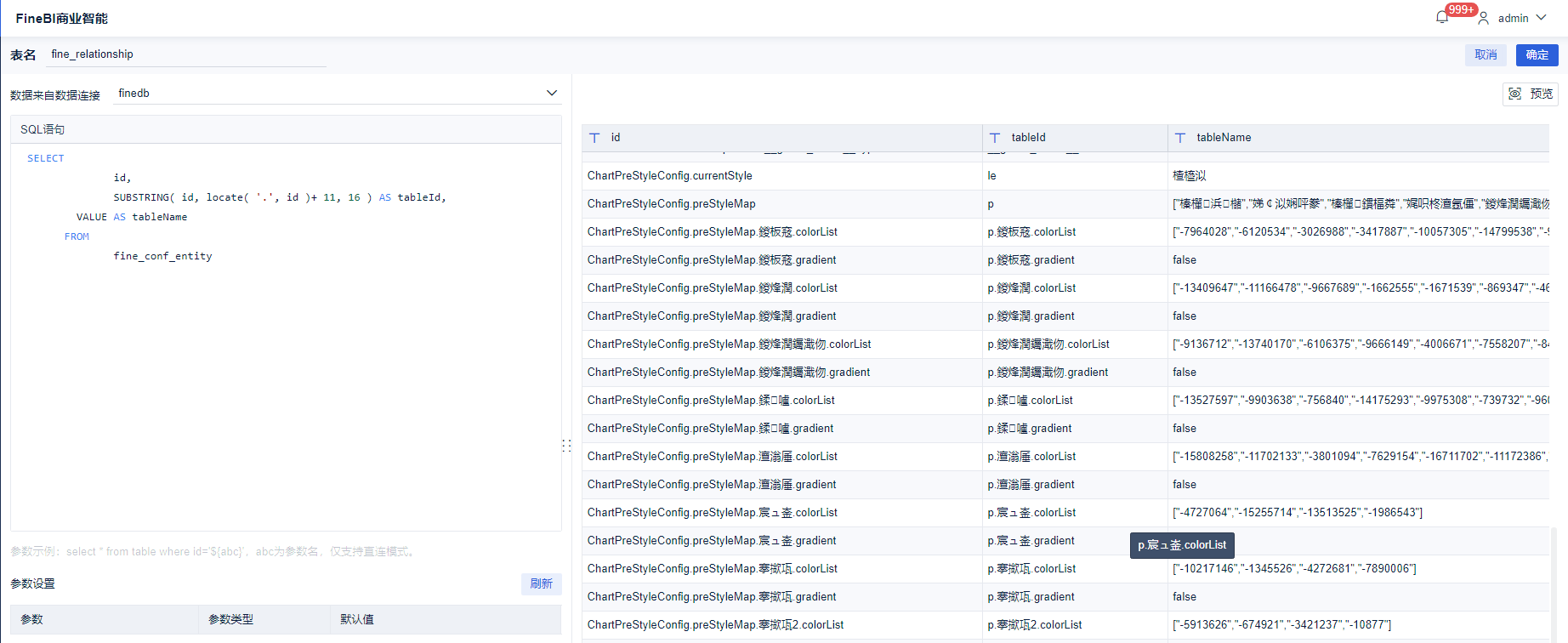Image resolution: width=1568 pixels, height=643 pixels.
Task: Grab the vertical splitter handle between panels
Action: coord(566,445)
